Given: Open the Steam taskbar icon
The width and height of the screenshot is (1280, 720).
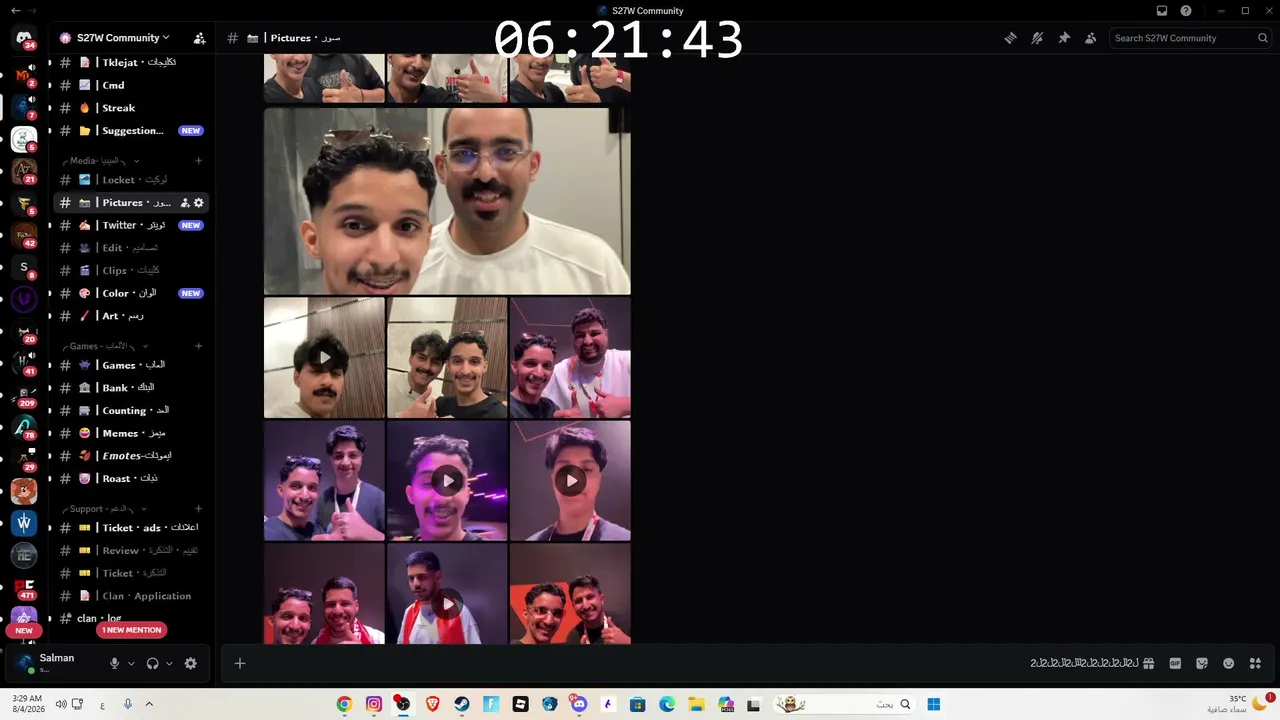Looking at the screenshot, I should pos(462,704).
